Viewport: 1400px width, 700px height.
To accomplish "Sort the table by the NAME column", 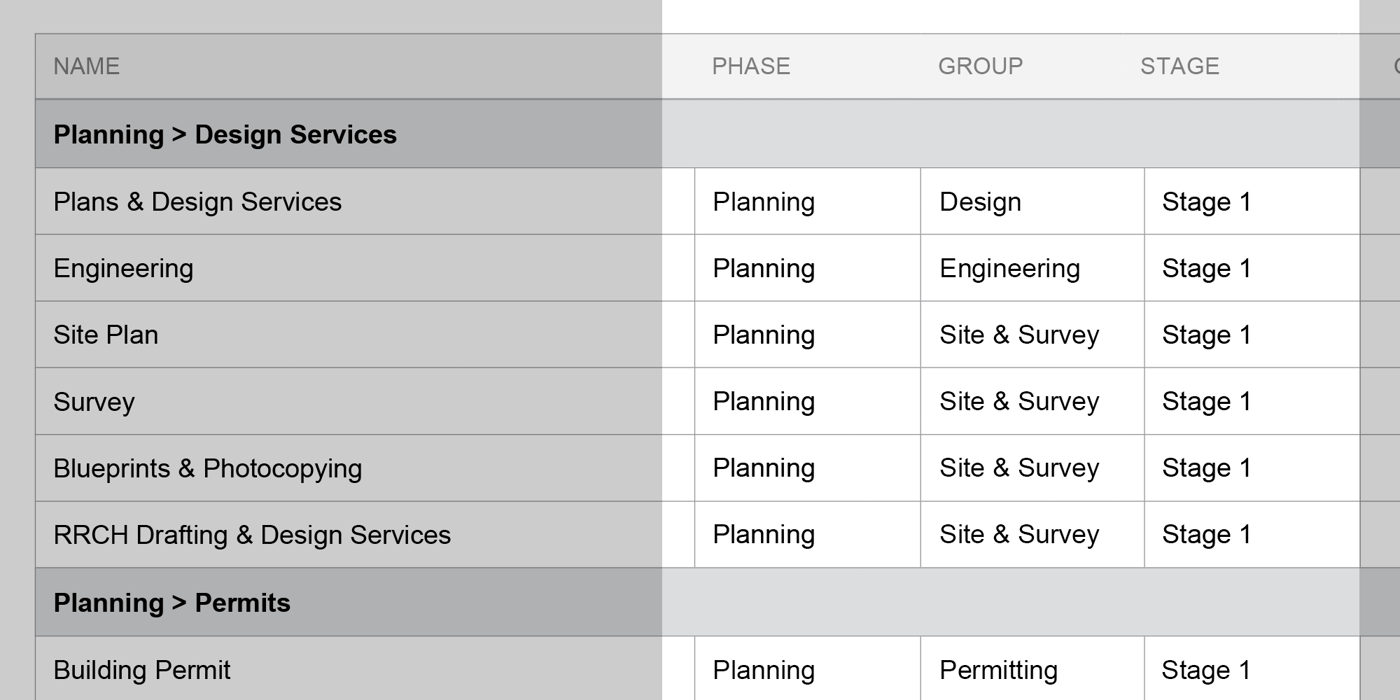I will click(85, 66).
